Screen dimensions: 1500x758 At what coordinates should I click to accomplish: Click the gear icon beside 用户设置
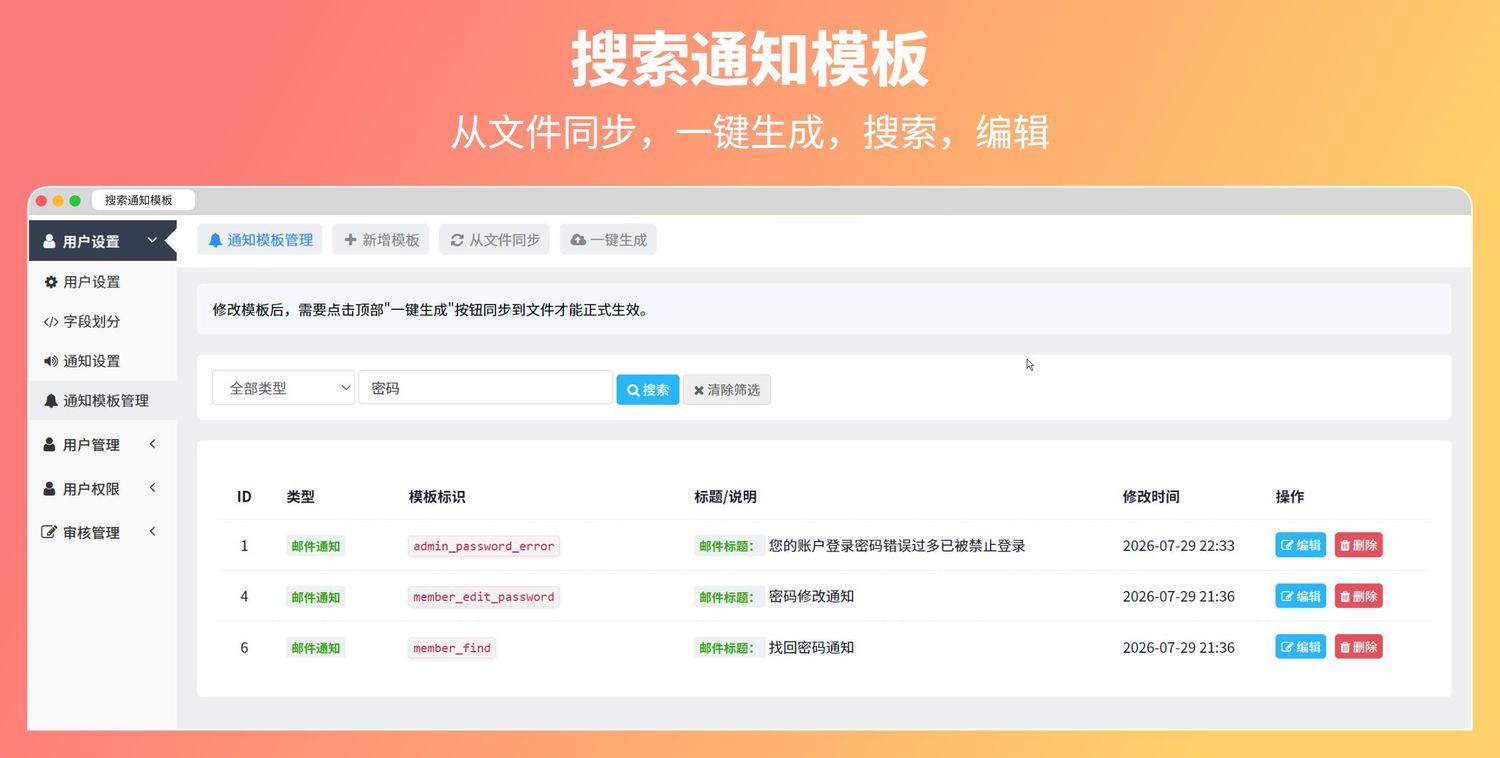[x=51, y=282]
